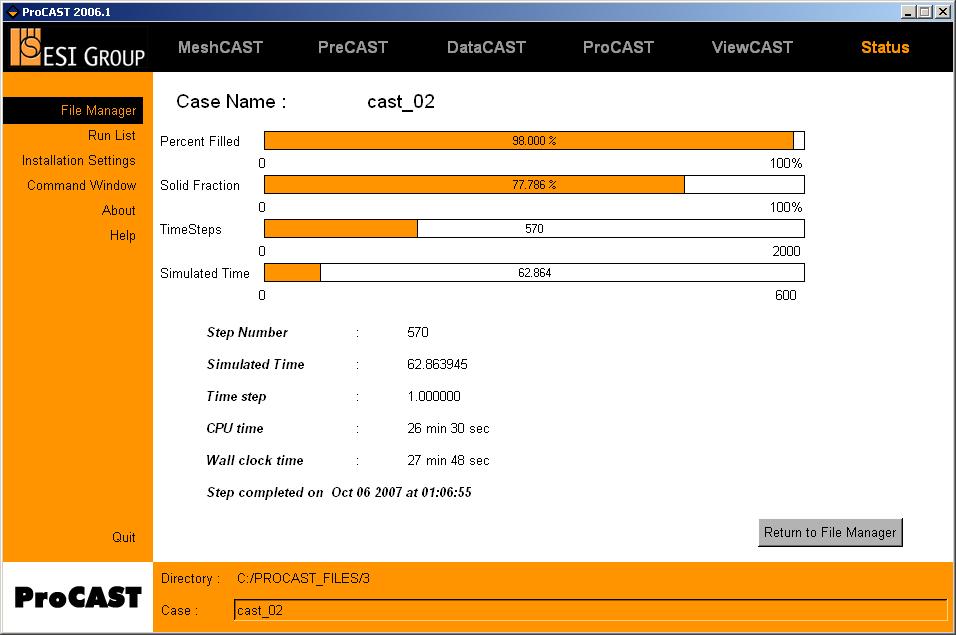Viewport: 956px width, 635px height.
Task: Open Help from the sidebar
Action: [x=122, y=235]
